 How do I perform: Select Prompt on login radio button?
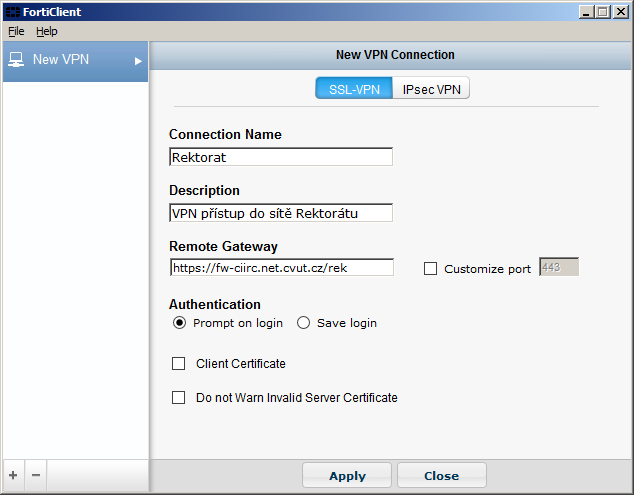(x=179, y=323)
